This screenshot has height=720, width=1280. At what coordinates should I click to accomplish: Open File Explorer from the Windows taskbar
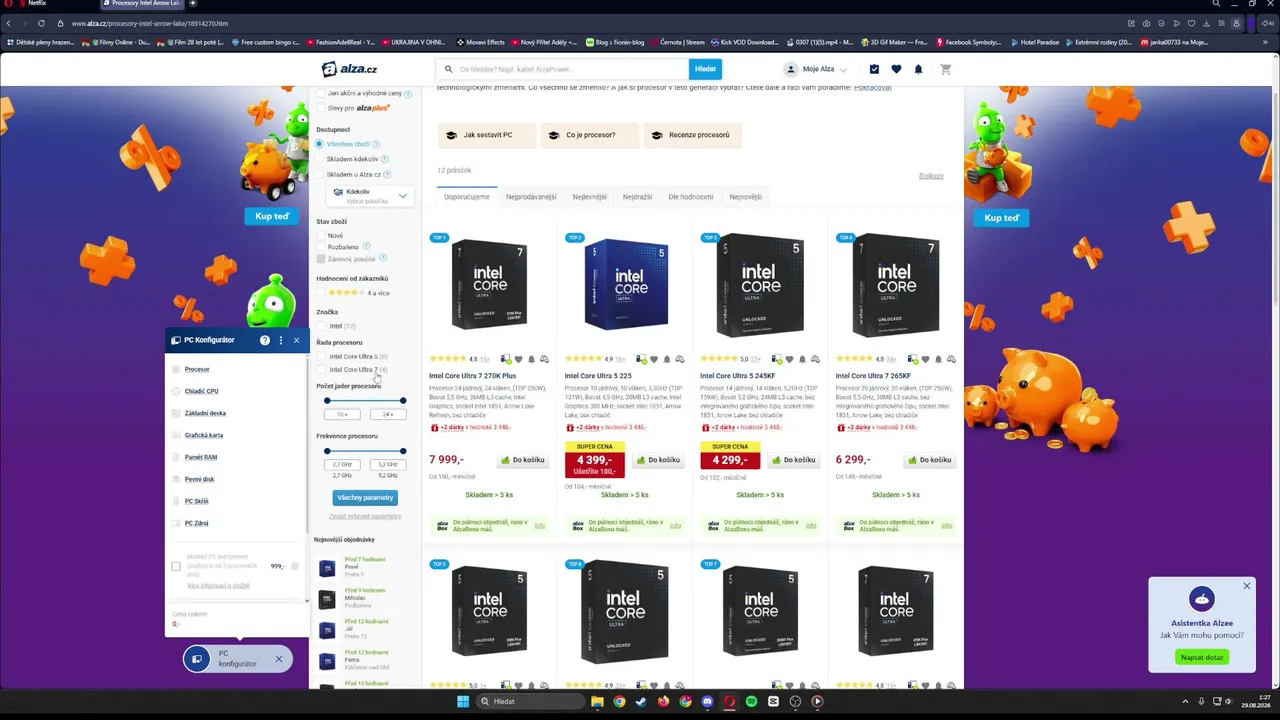[x=597, y=701]
